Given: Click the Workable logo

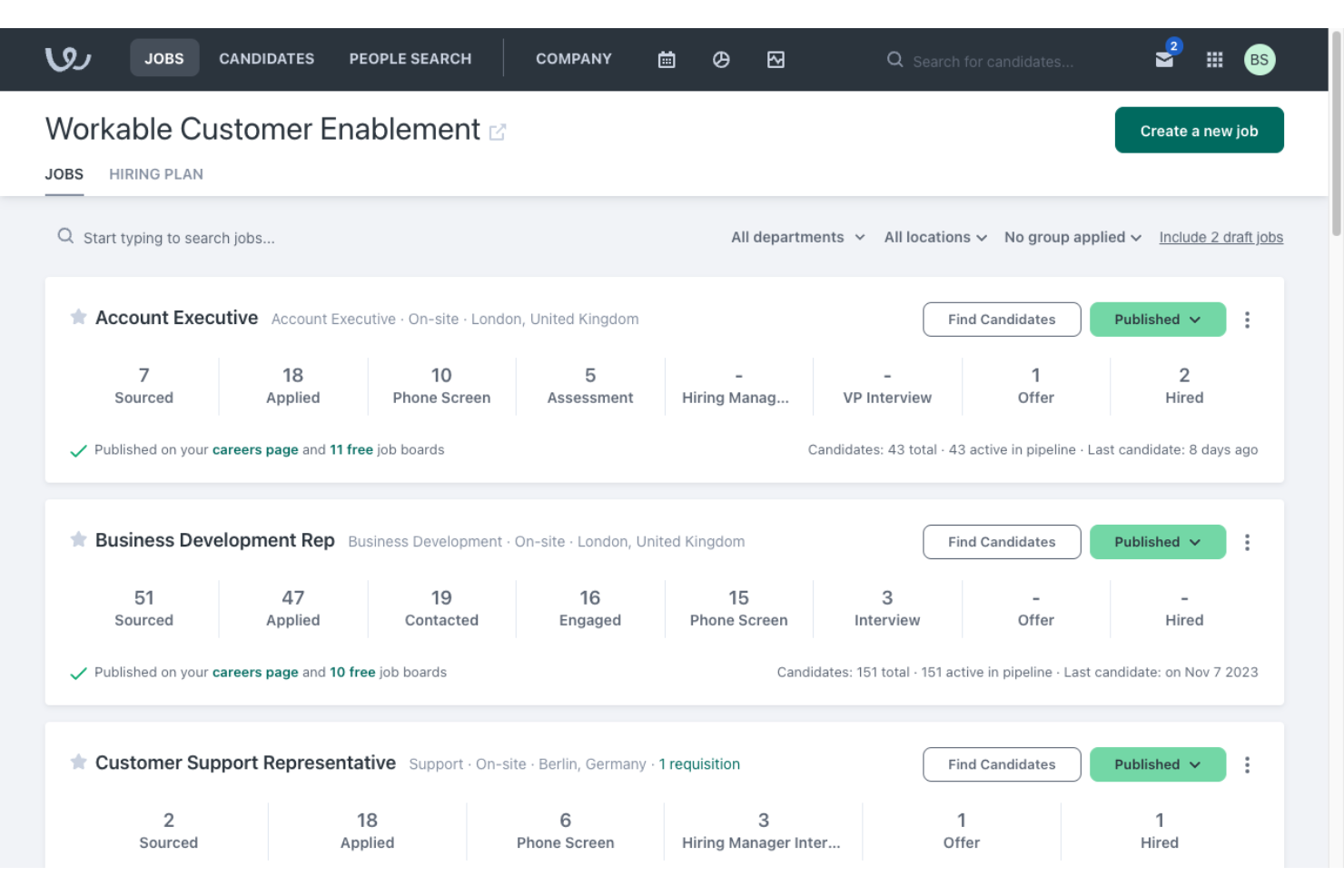Looking at the screenshot, I should (x=68, y=59).
